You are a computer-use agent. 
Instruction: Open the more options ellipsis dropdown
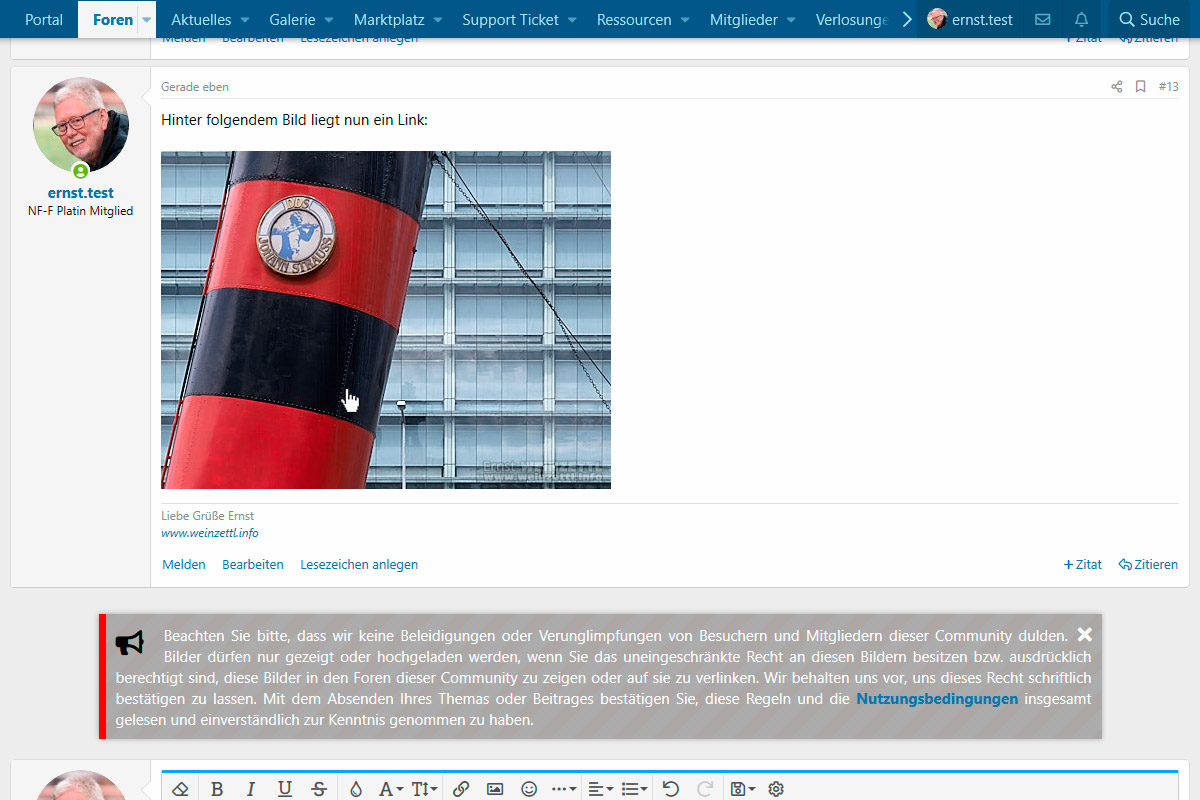(564, 789)
